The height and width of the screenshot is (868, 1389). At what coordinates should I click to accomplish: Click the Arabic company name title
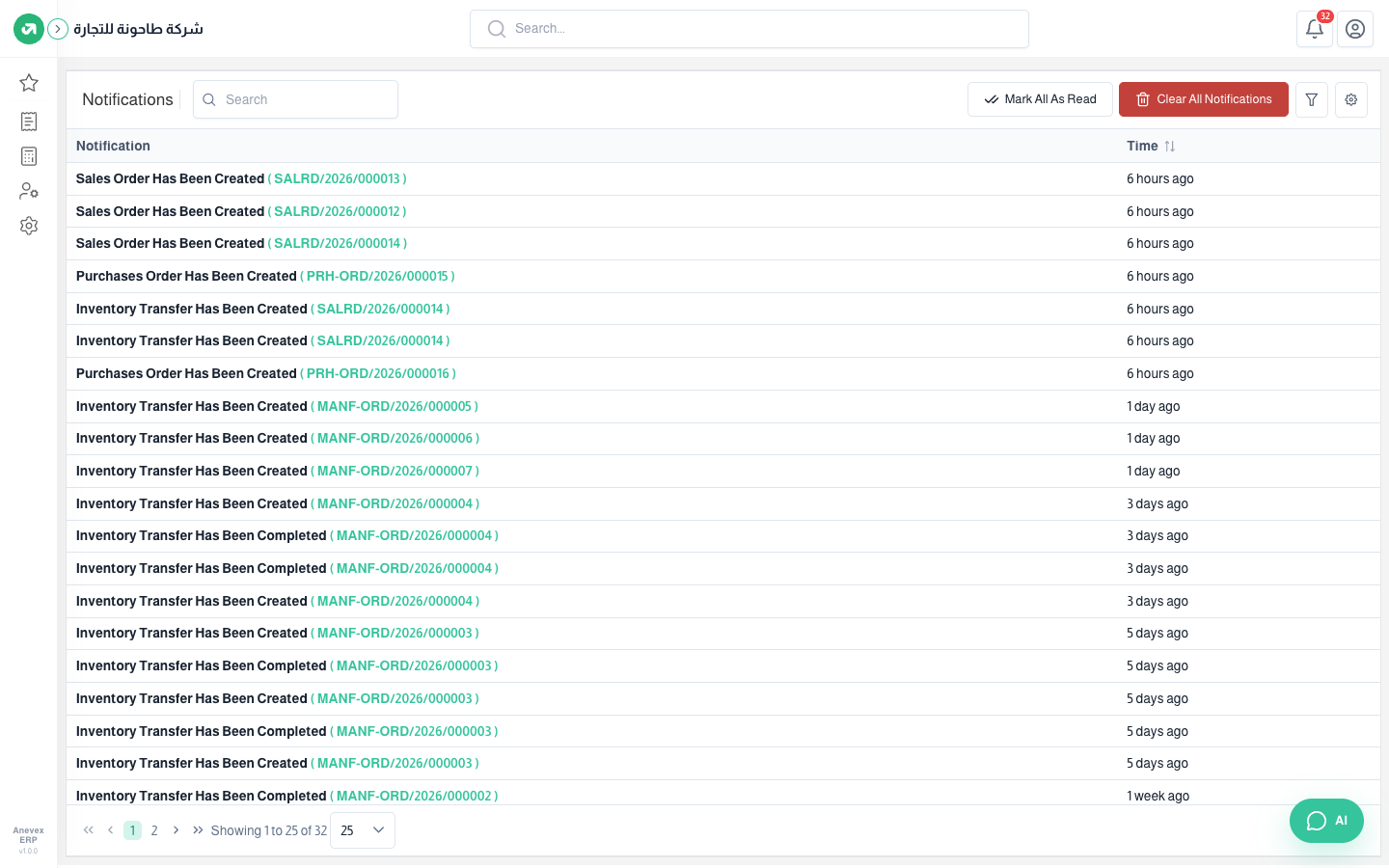[x=138, y=29]
